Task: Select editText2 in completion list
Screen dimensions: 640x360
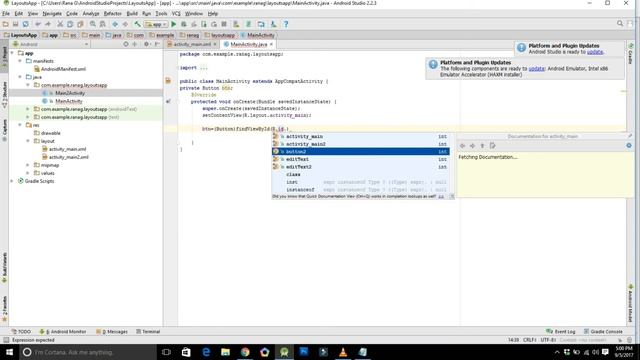Action: click(360, 167)
